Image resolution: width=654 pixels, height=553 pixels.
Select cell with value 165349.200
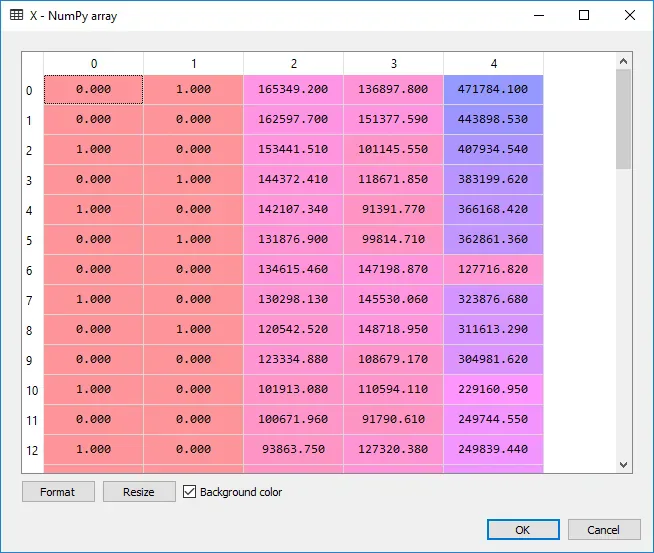[x=294, y=90]
